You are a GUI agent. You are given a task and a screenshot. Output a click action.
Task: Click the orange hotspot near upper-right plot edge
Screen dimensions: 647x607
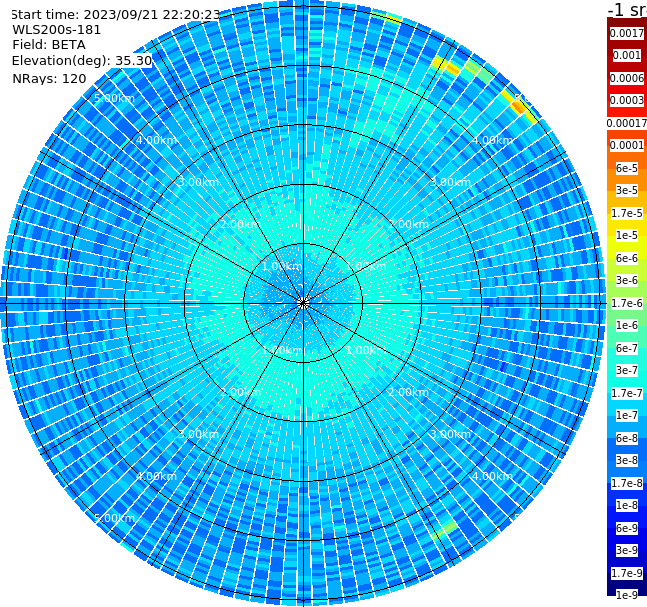pyautogui.click(x=519, y=107)
